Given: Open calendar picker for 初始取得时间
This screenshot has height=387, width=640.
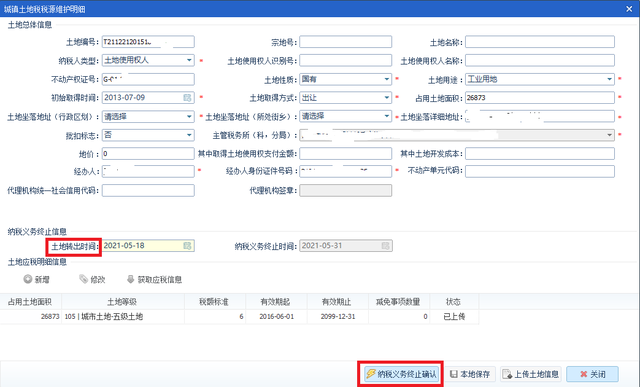Looking at the screenshot, I should (x=187, y=98).
